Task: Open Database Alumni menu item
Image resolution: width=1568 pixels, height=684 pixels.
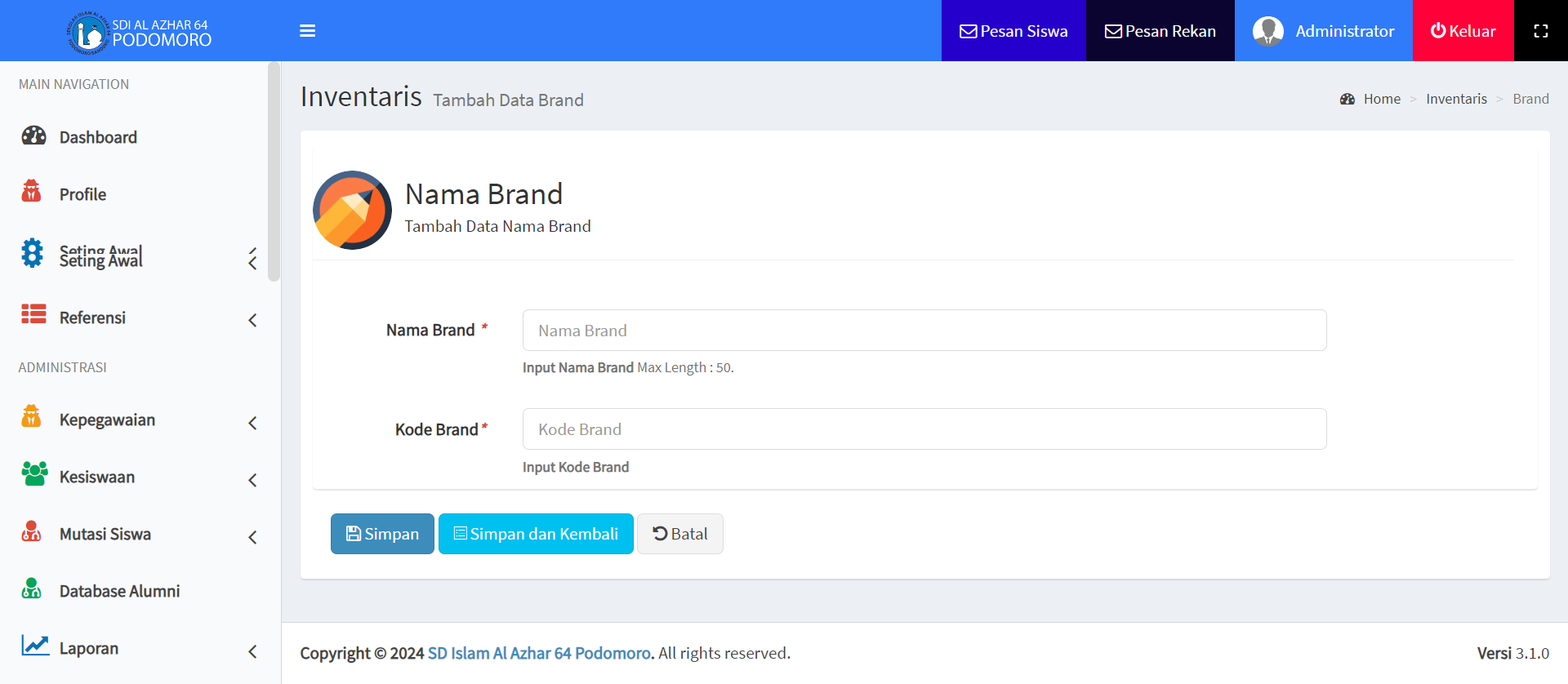Action: tap(119, 591)
